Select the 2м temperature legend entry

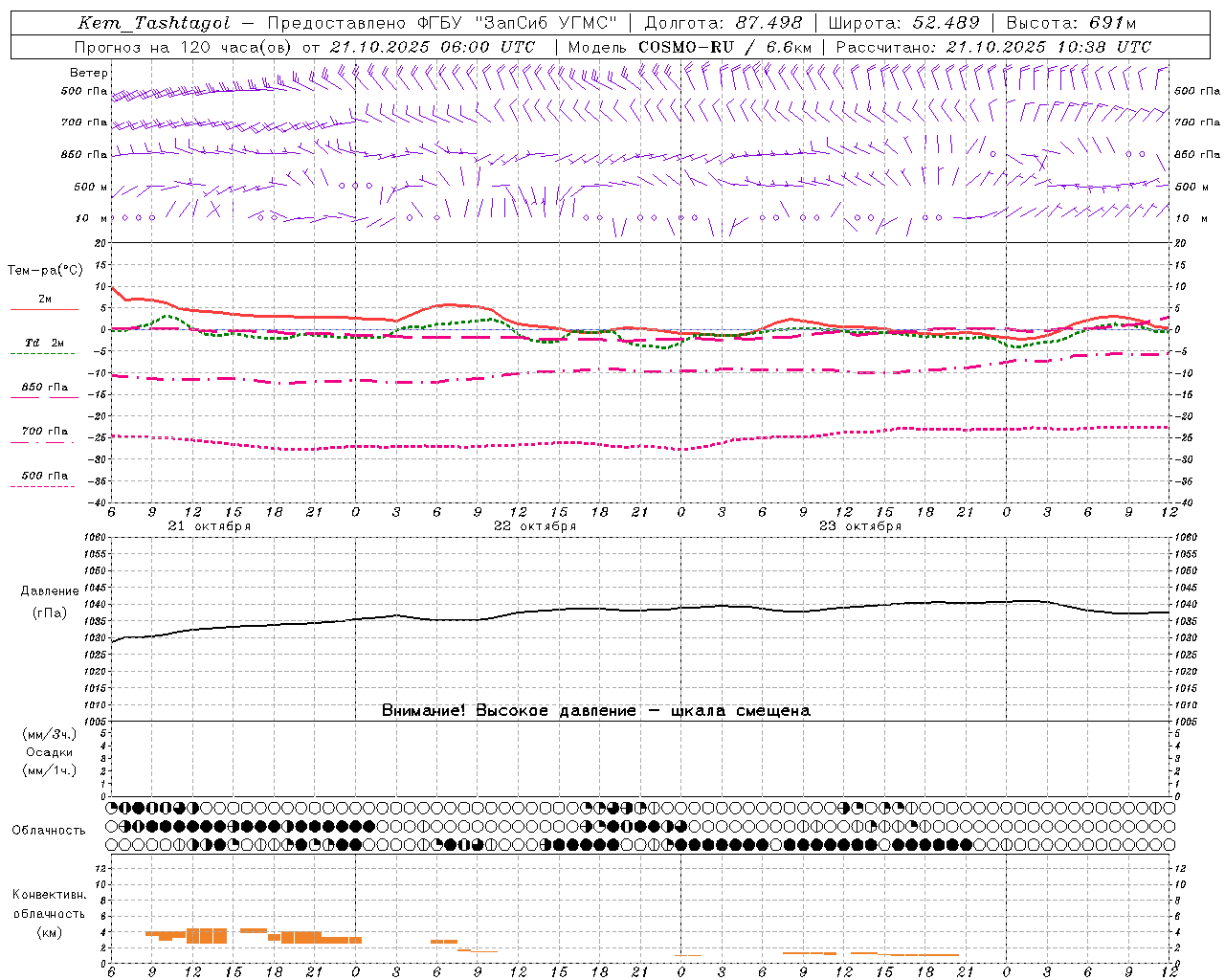click(x=45, y=299)
